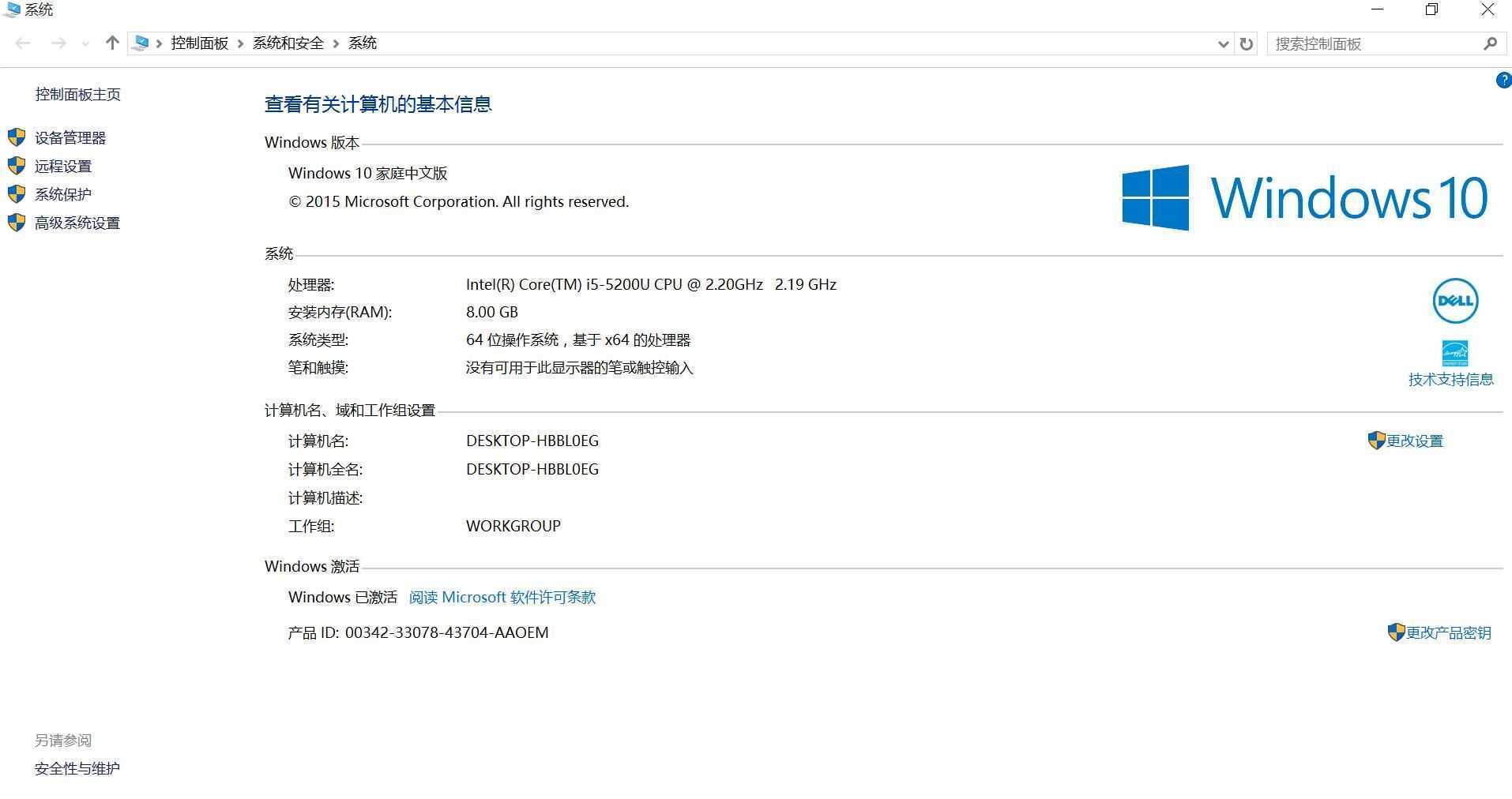The image size is (1512, 799).
Task: Expand the chevron after 系统和安全
Action: click(337, 43)
